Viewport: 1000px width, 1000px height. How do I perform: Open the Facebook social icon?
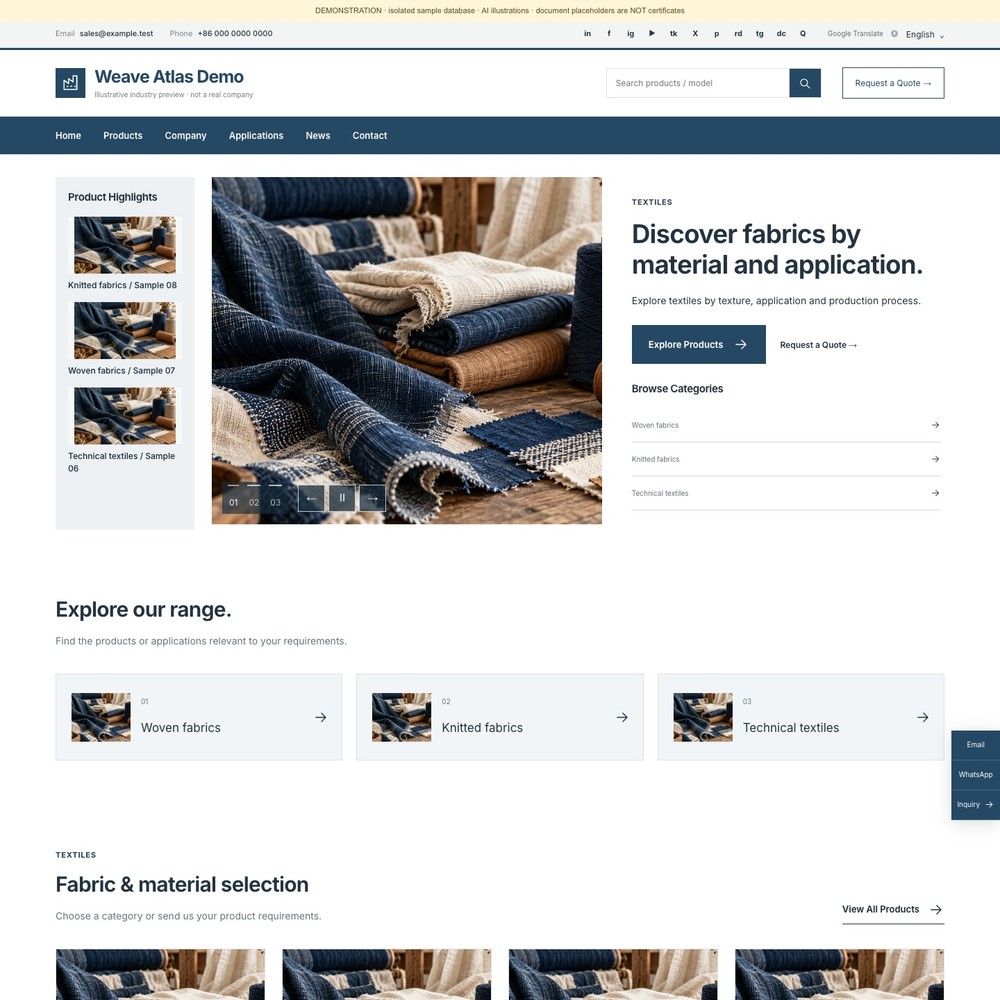click(609, 34)
